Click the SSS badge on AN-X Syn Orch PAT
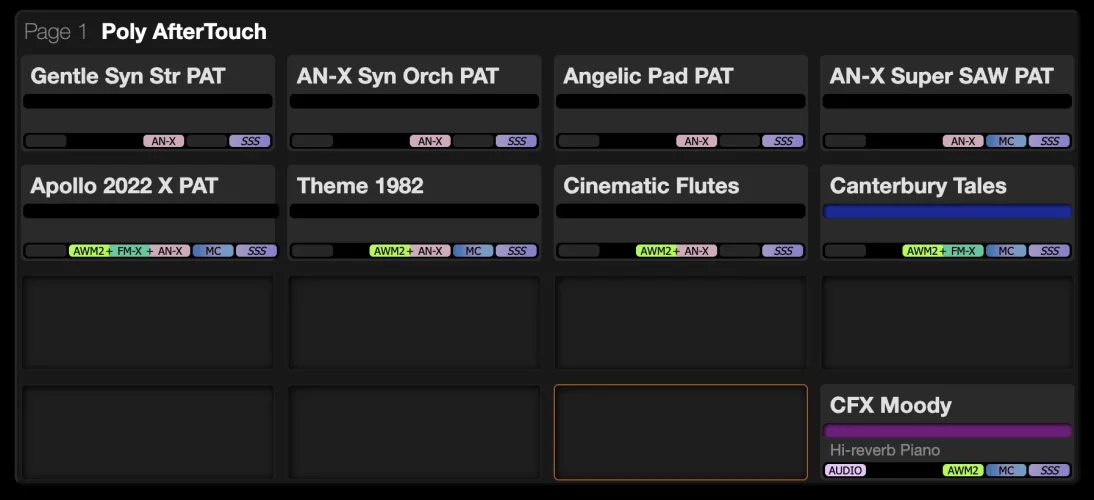 click(x=516, y=141)
